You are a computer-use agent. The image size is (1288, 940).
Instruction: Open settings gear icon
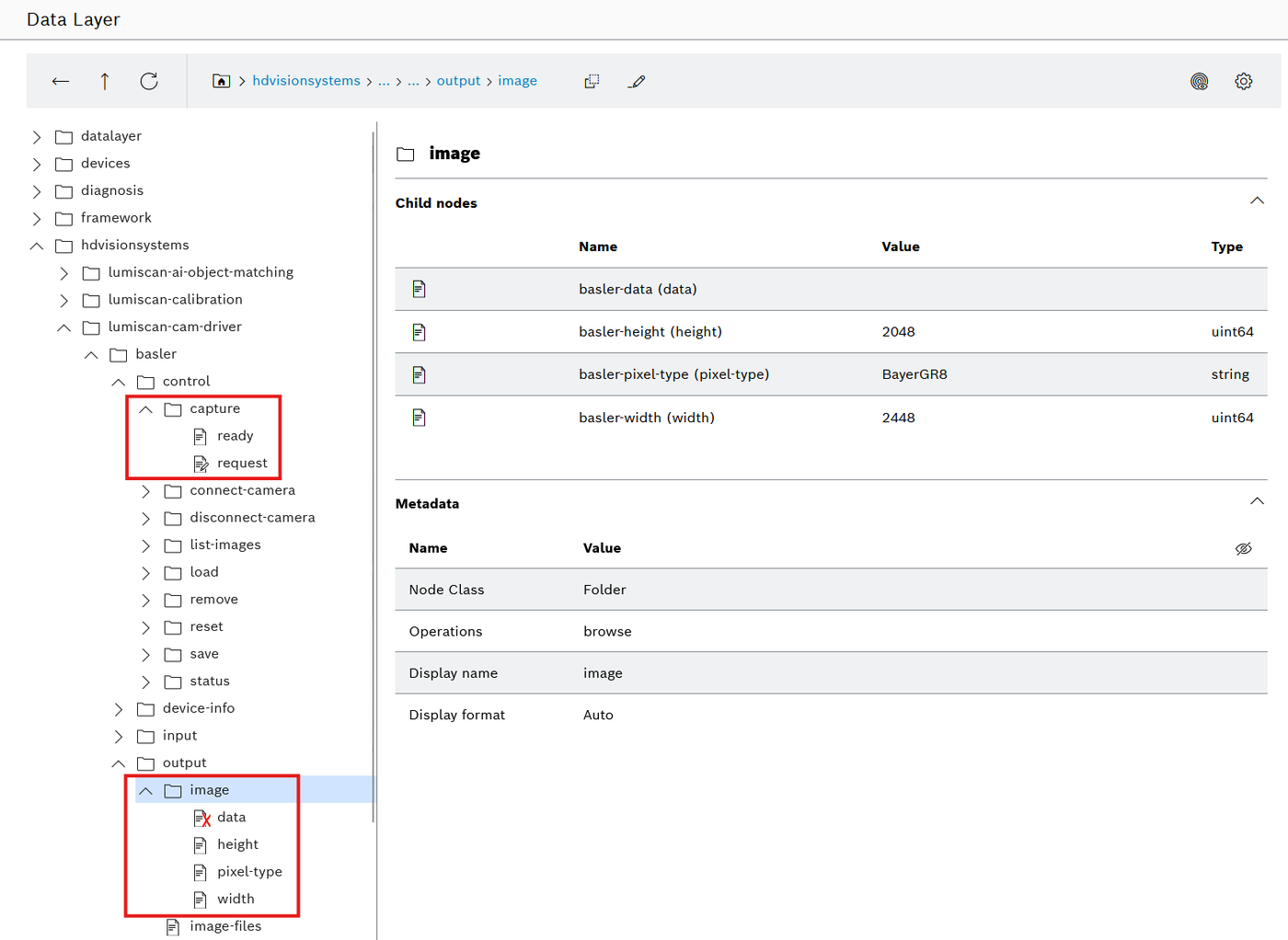[x=1244, y=81]
